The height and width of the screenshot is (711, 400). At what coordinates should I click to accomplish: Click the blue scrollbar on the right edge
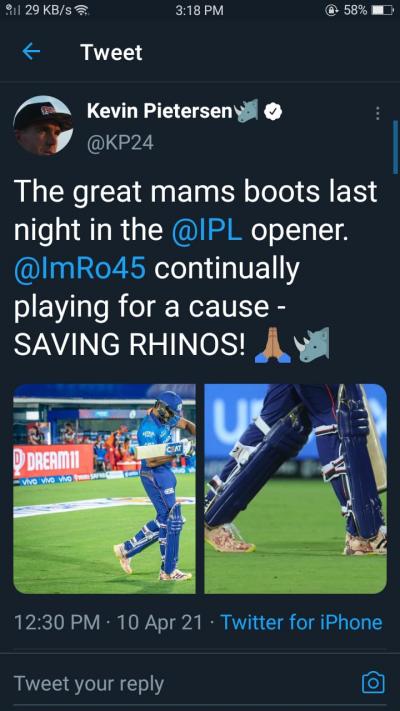395,147
